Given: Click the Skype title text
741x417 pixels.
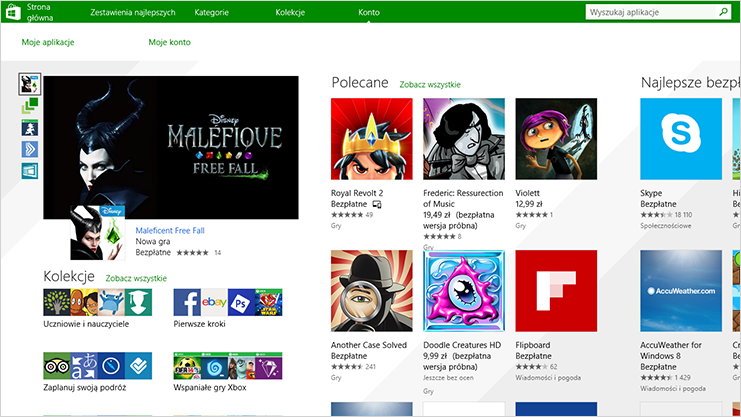Looking at the screenshot, I should pyautogui.click(x=651, y=193).
